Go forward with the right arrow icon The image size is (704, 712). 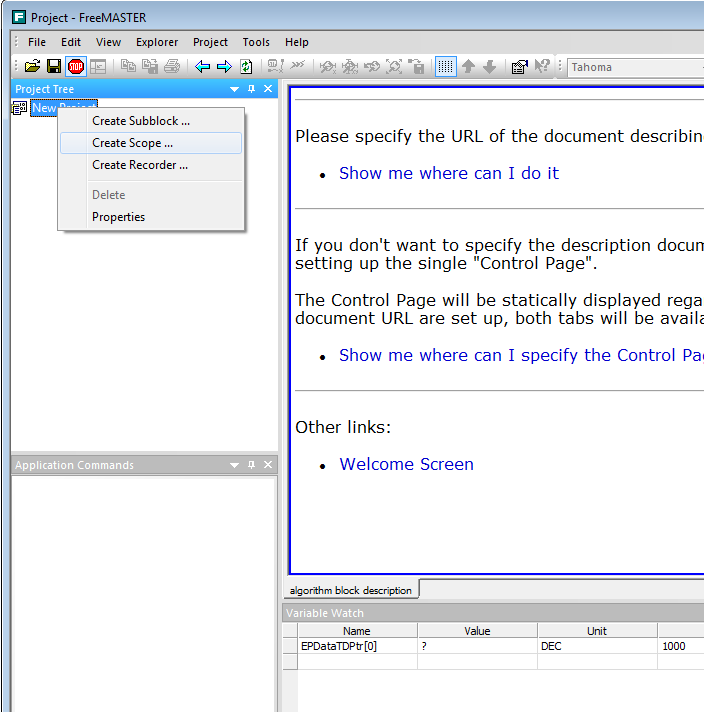224,67
